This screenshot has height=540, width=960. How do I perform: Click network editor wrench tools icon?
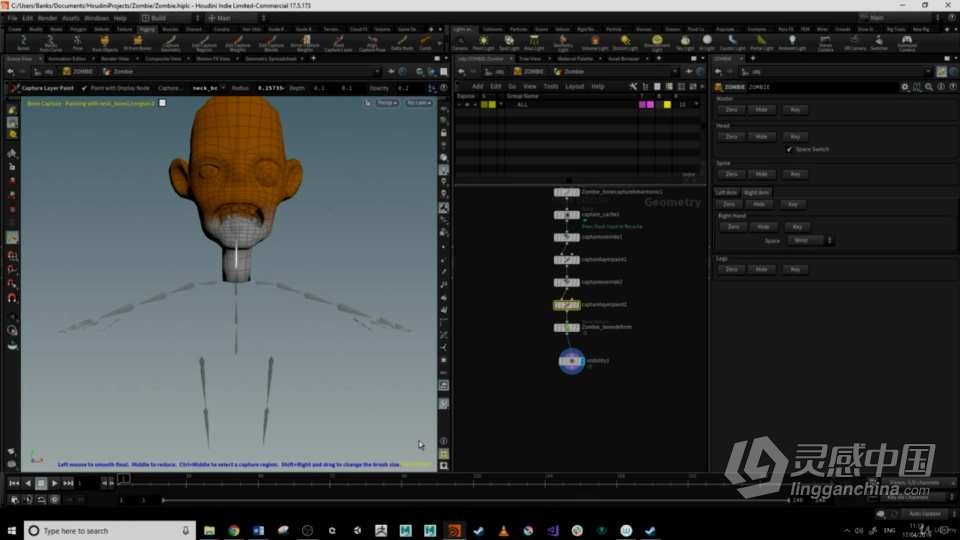(x=634, y=86)
